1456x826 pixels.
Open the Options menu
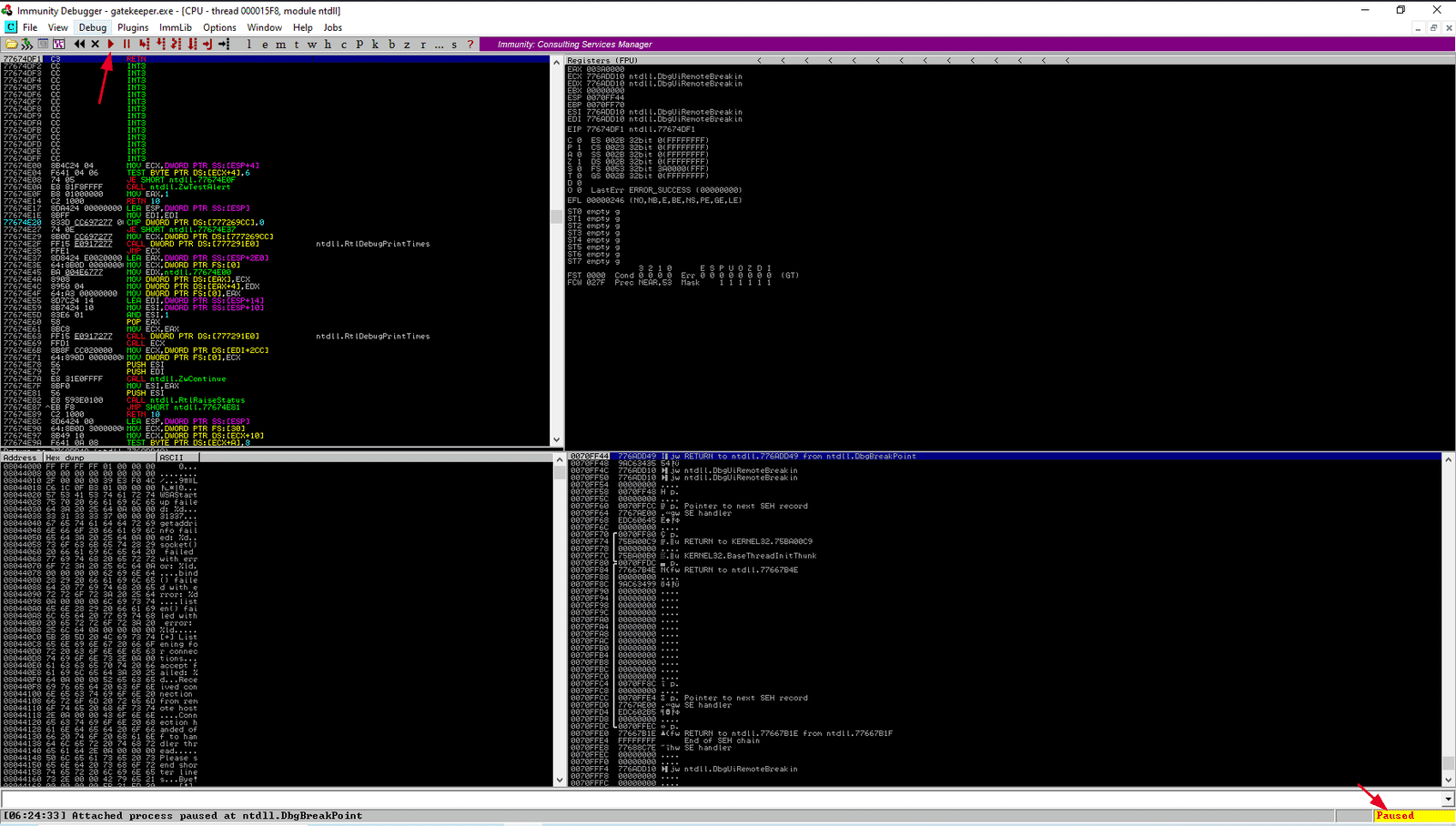(219, 27)
